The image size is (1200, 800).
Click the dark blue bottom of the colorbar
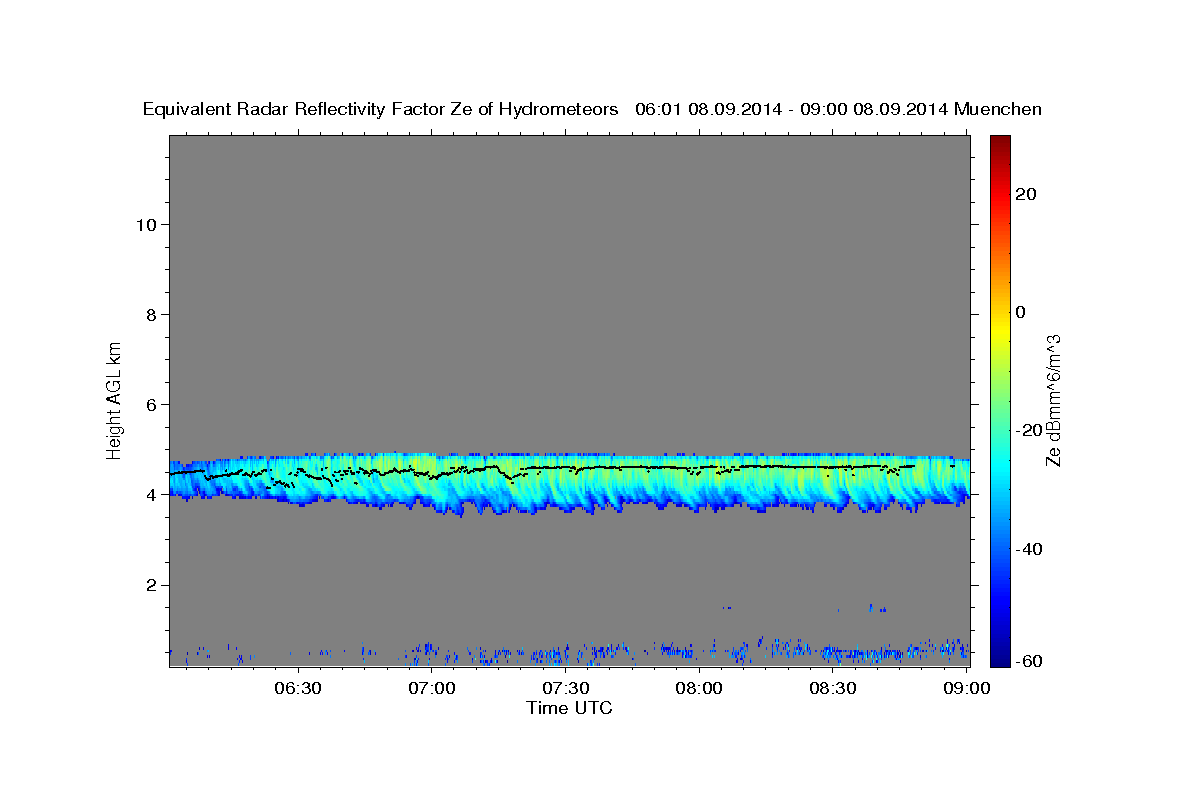click(1000, 658)
